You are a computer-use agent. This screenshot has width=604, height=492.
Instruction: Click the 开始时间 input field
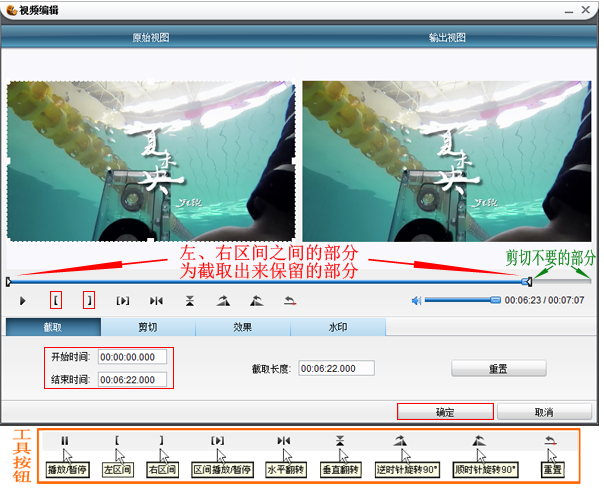point(133,357)
